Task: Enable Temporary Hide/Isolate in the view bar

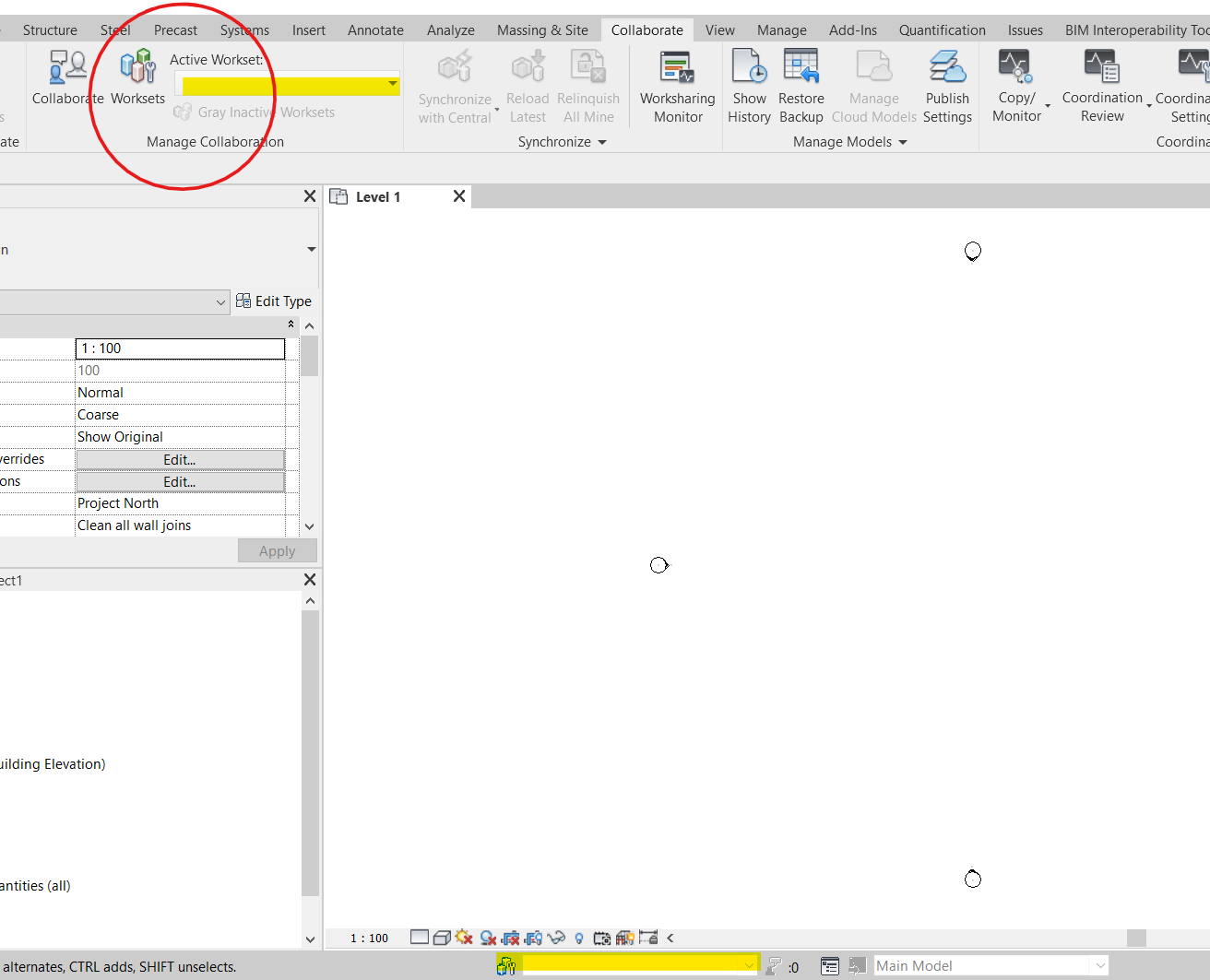Action: tap(556, 937)
